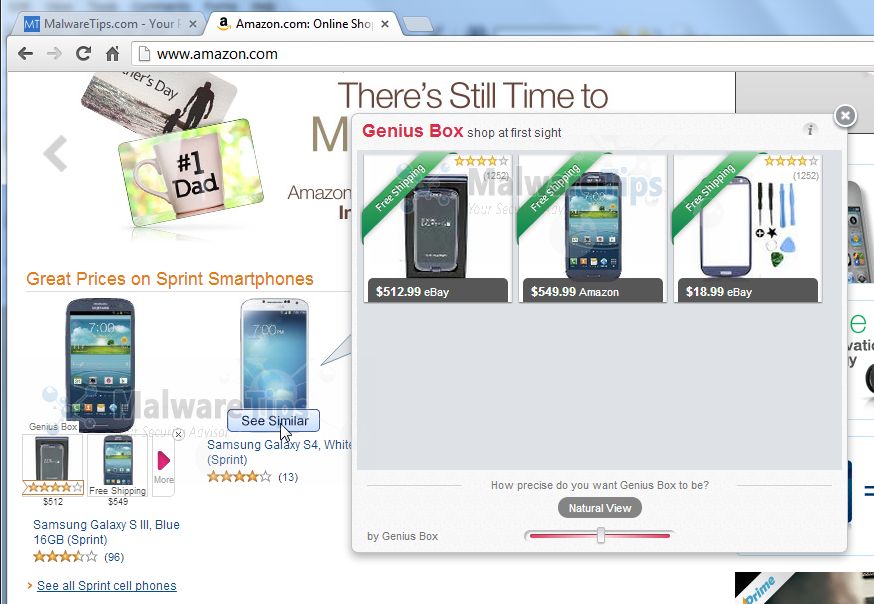The height and width of the screenshot is (604, 874).
Task: Switch to the MalwareTips.com tab
Action: 109,24
